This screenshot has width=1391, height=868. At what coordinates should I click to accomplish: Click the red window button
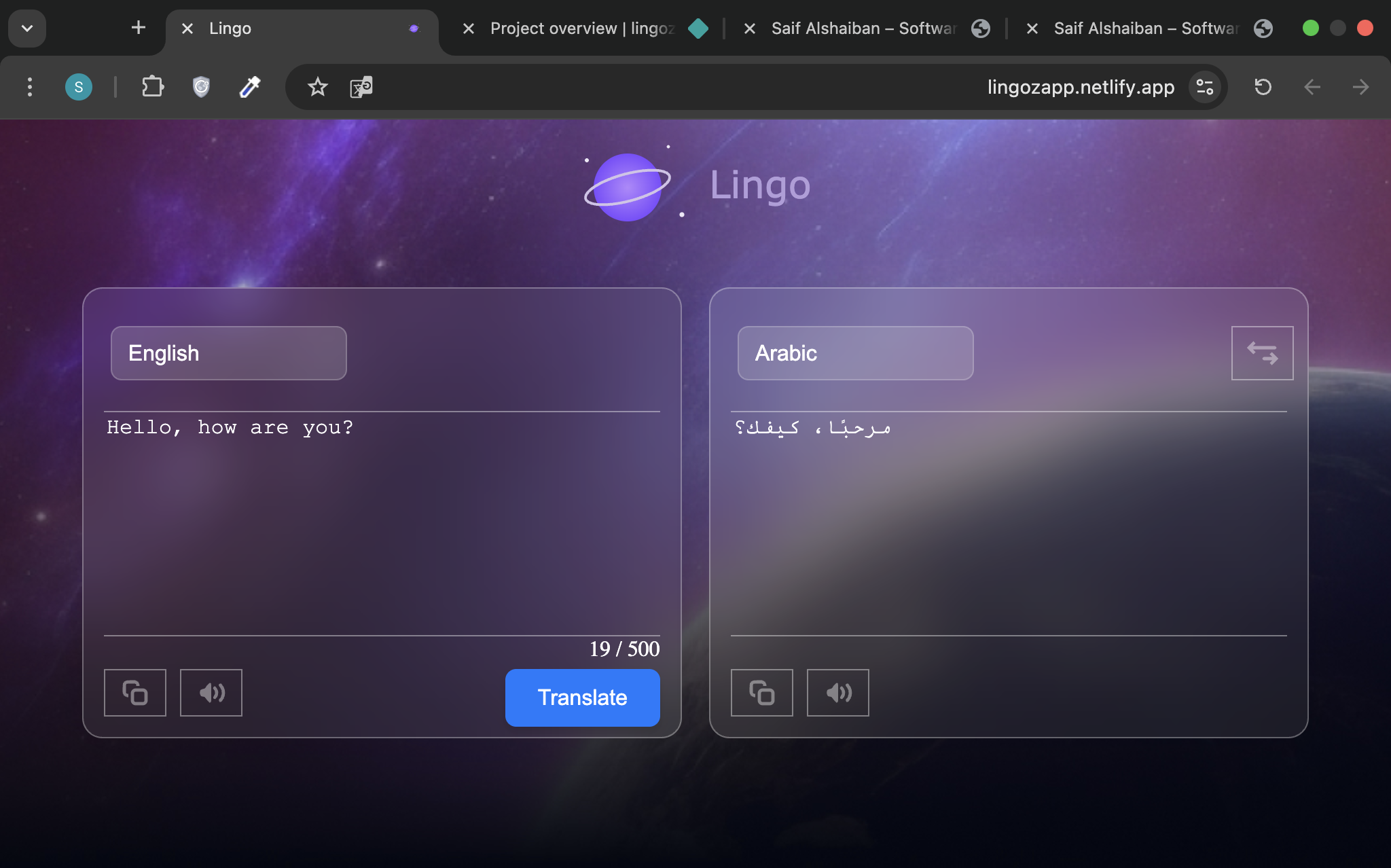1365,28
